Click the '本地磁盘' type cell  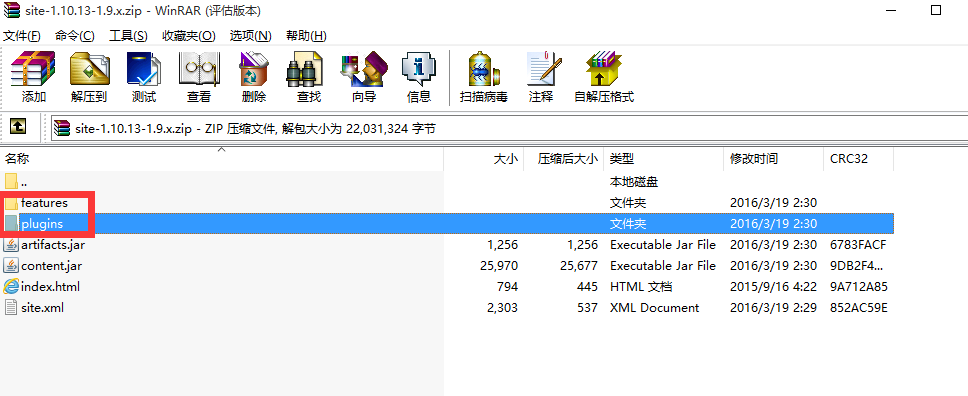click(x=634, y=182)
